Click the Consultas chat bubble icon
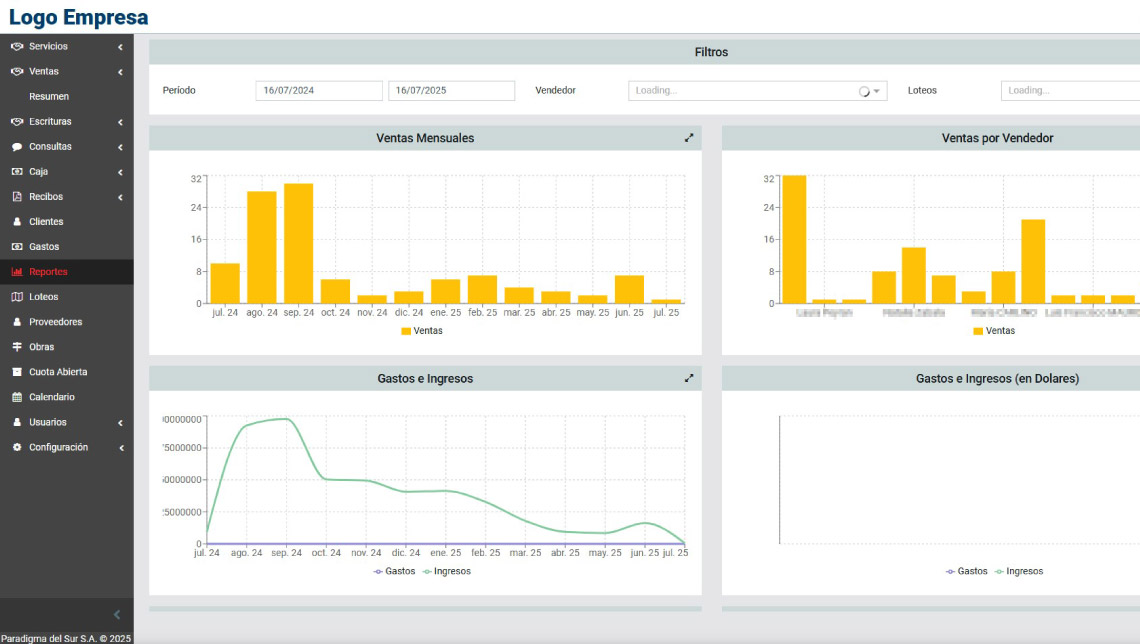The height and width of the screenshot is (644, 1140). click(17, 147)
